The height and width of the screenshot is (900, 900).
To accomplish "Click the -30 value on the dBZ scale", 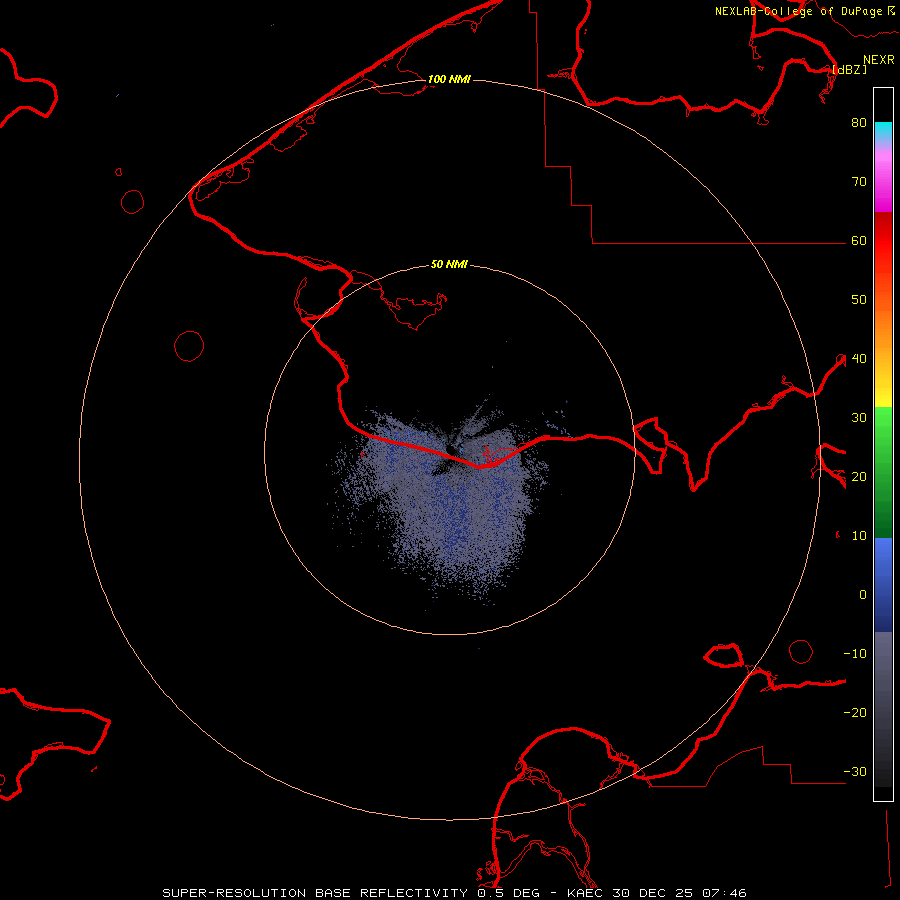I will pos(855,772).
